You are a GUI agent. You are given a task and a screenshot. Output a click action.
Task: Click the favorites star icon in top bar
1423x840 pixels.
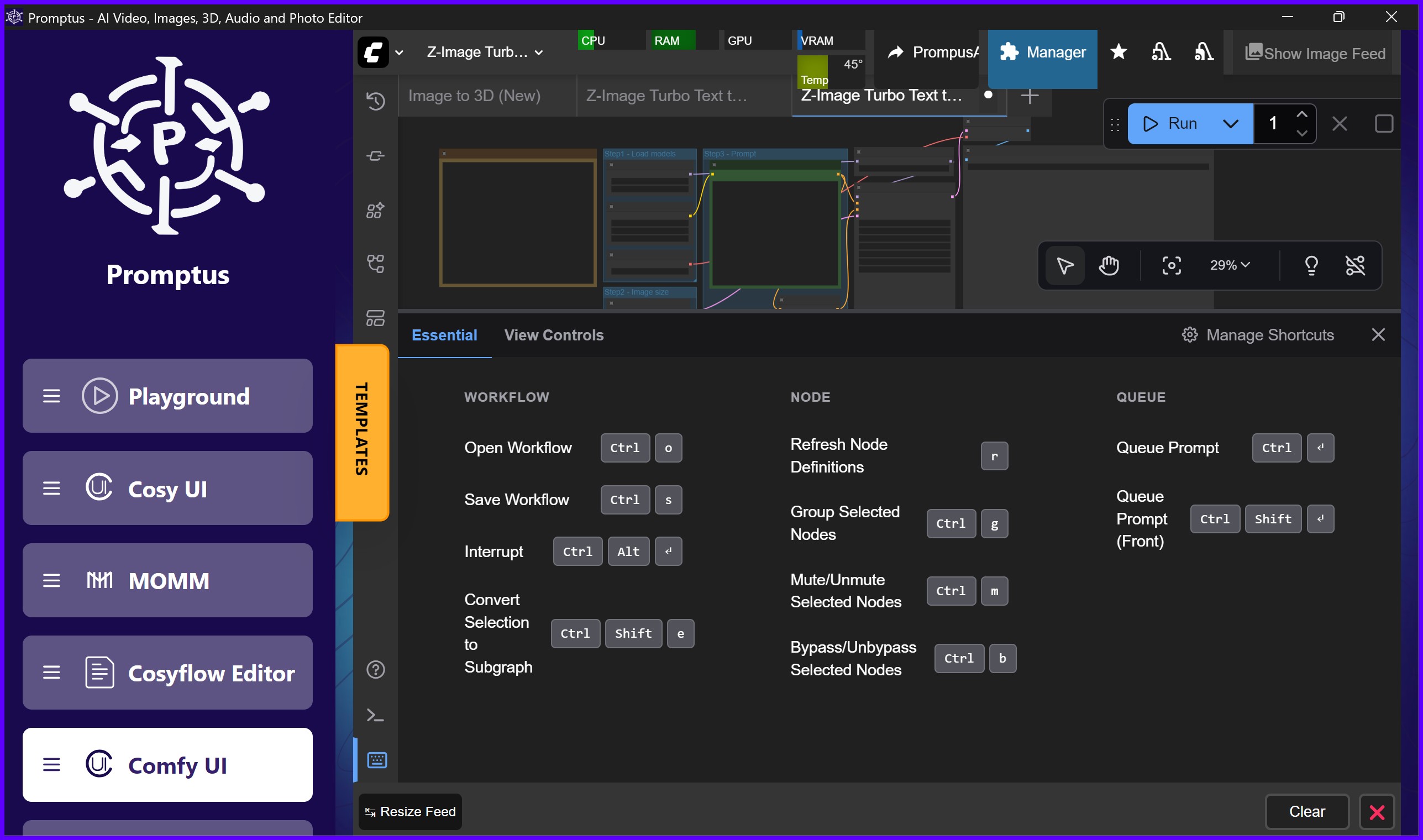point(1118,52)
